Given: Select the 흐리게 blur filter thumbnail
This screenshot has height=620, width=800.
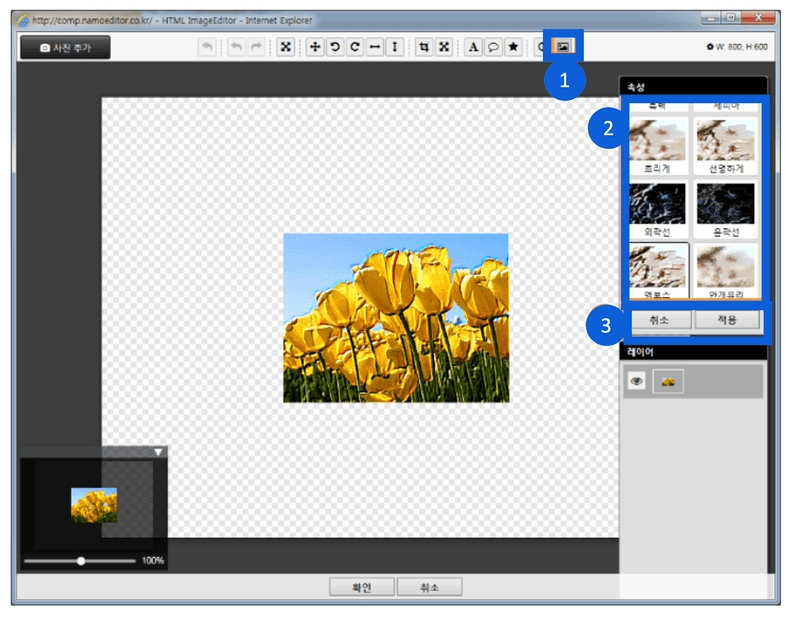Looking at the screenshot, I should click(658, 141).
